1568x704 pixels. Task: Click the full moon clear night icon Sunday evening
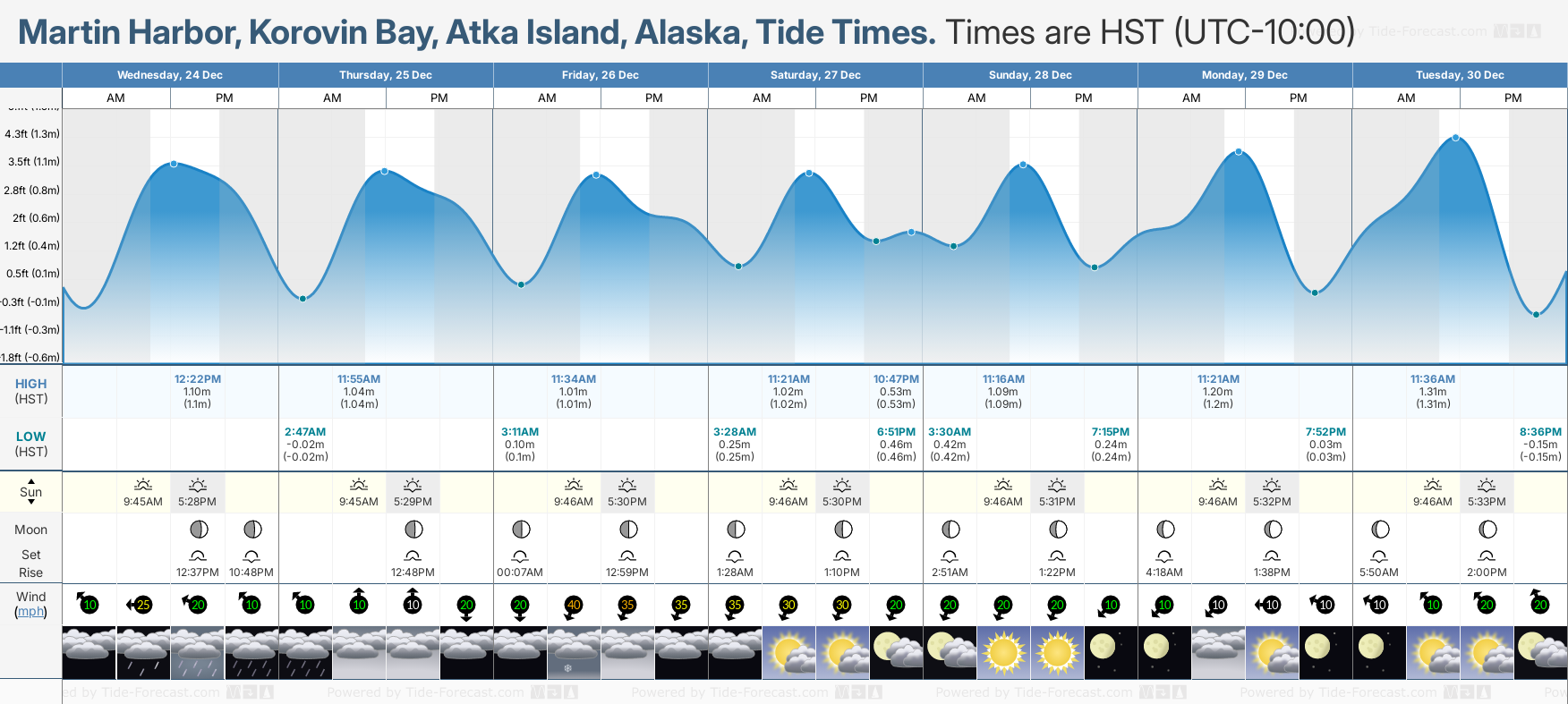click(1111, 652)
